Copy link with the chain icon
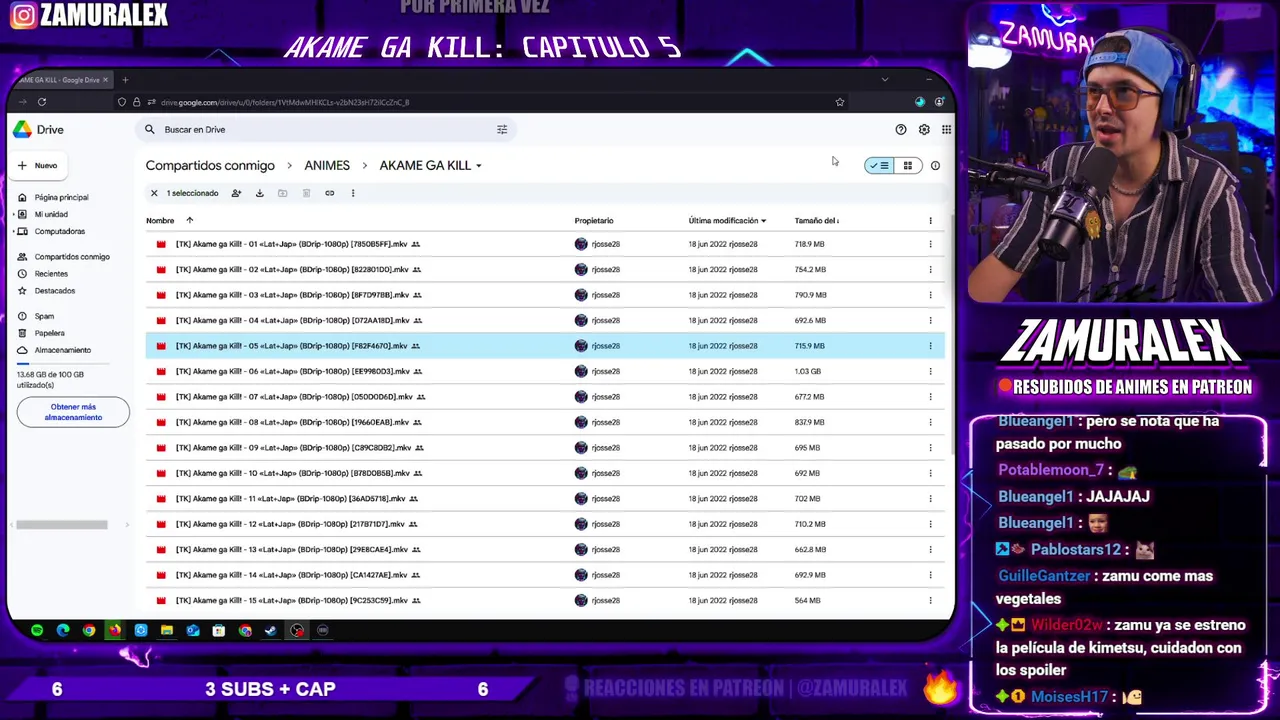1280x720 pixels. click(329, 193)
